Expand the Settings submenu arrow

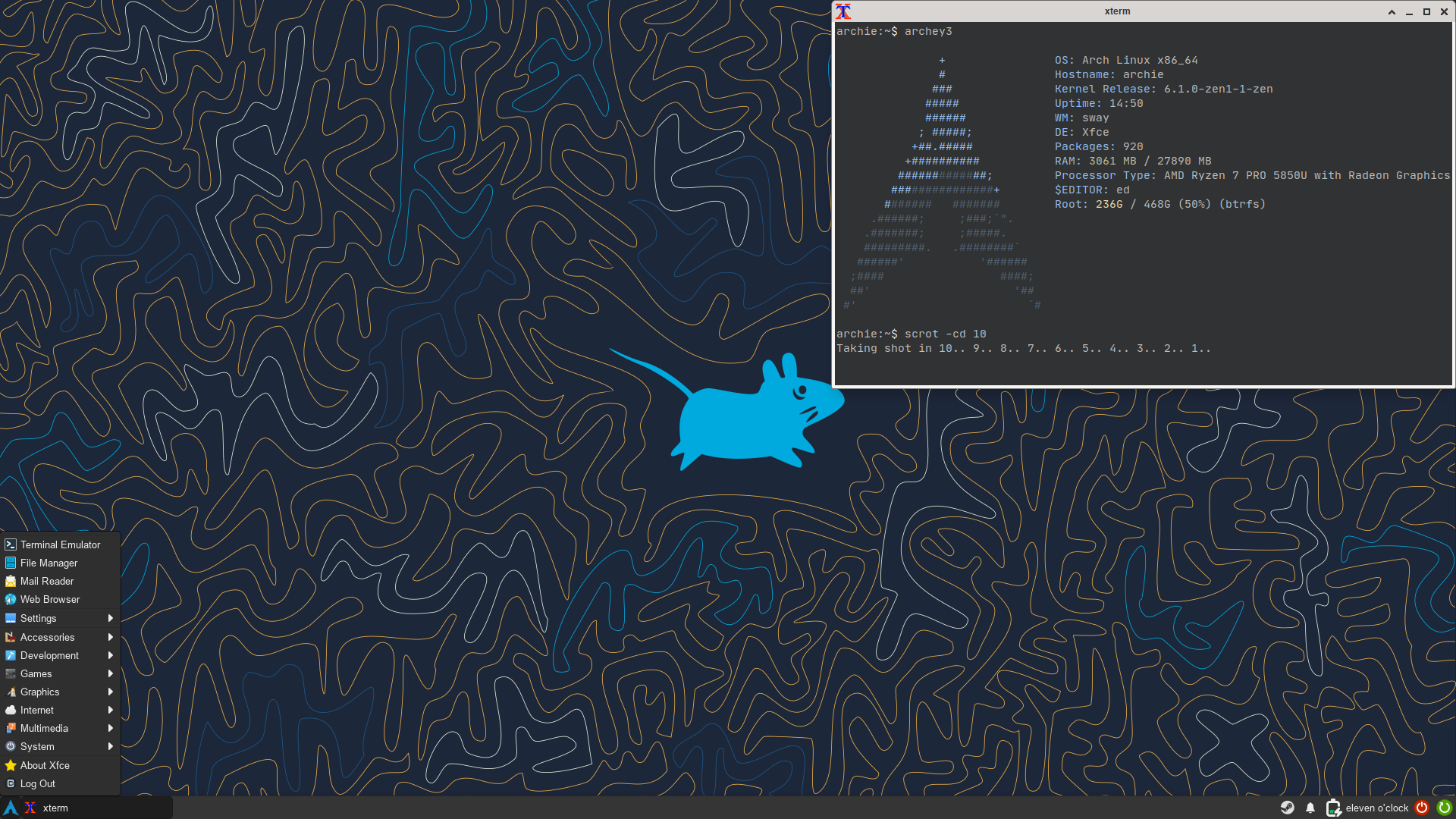click(111, 618)
